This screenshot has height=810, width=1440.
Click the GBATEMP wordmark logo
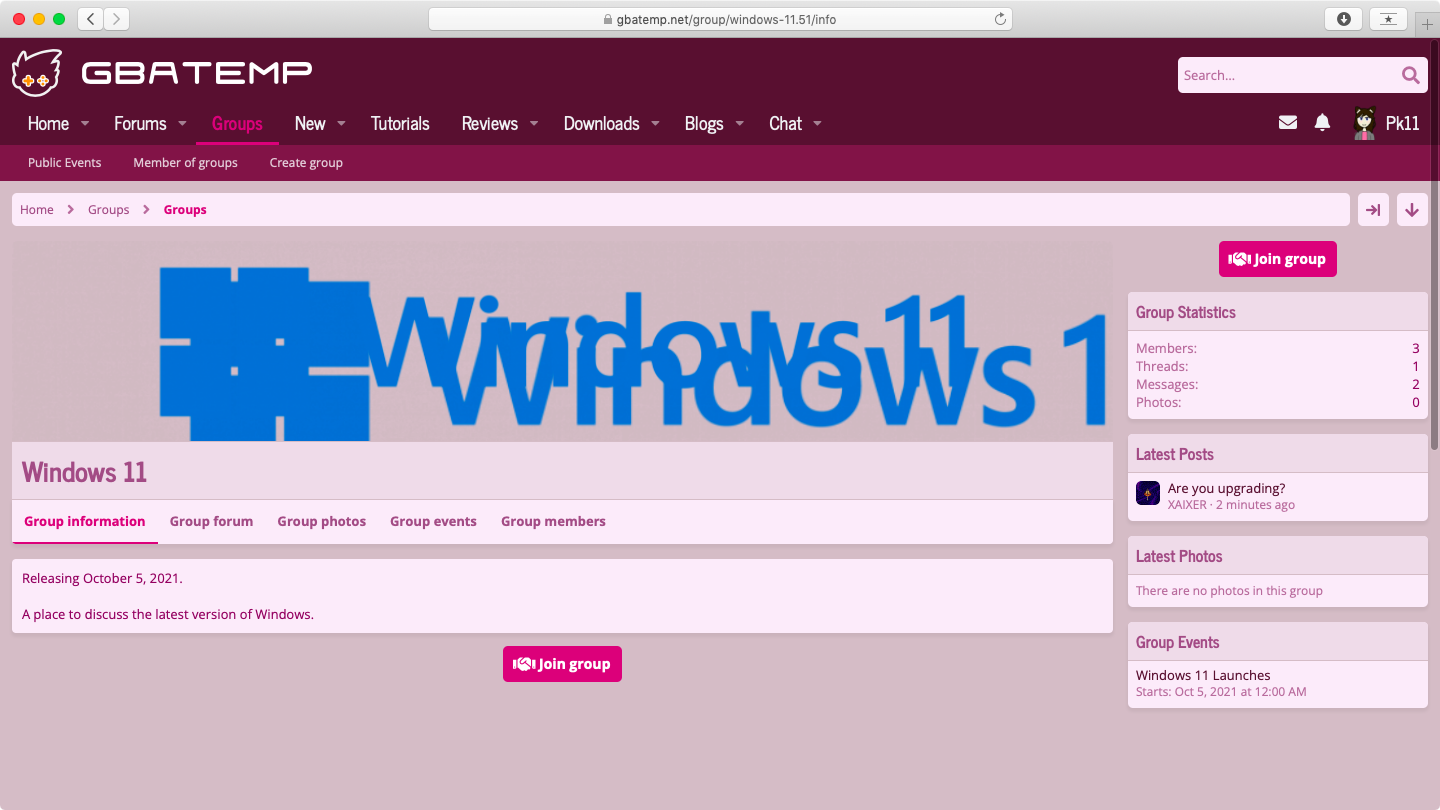197,73
